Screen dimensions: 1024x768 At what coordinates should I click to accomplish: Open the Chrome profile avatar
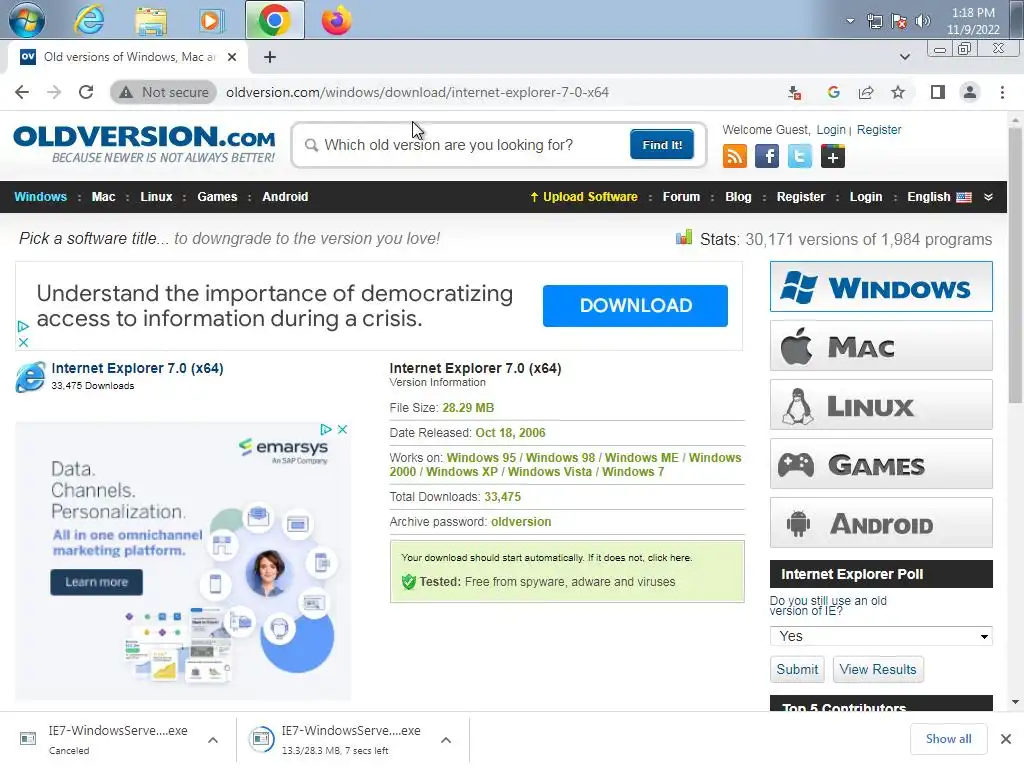[x=970, y=92]
